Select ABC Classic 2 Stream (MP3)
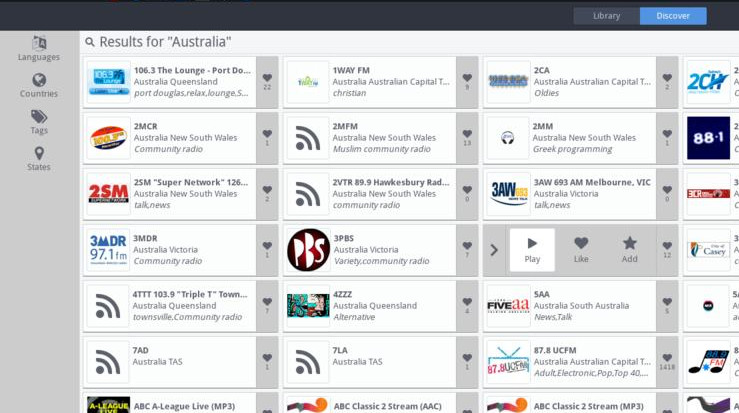This screenshot has width=739, height=413. (588, 406)
